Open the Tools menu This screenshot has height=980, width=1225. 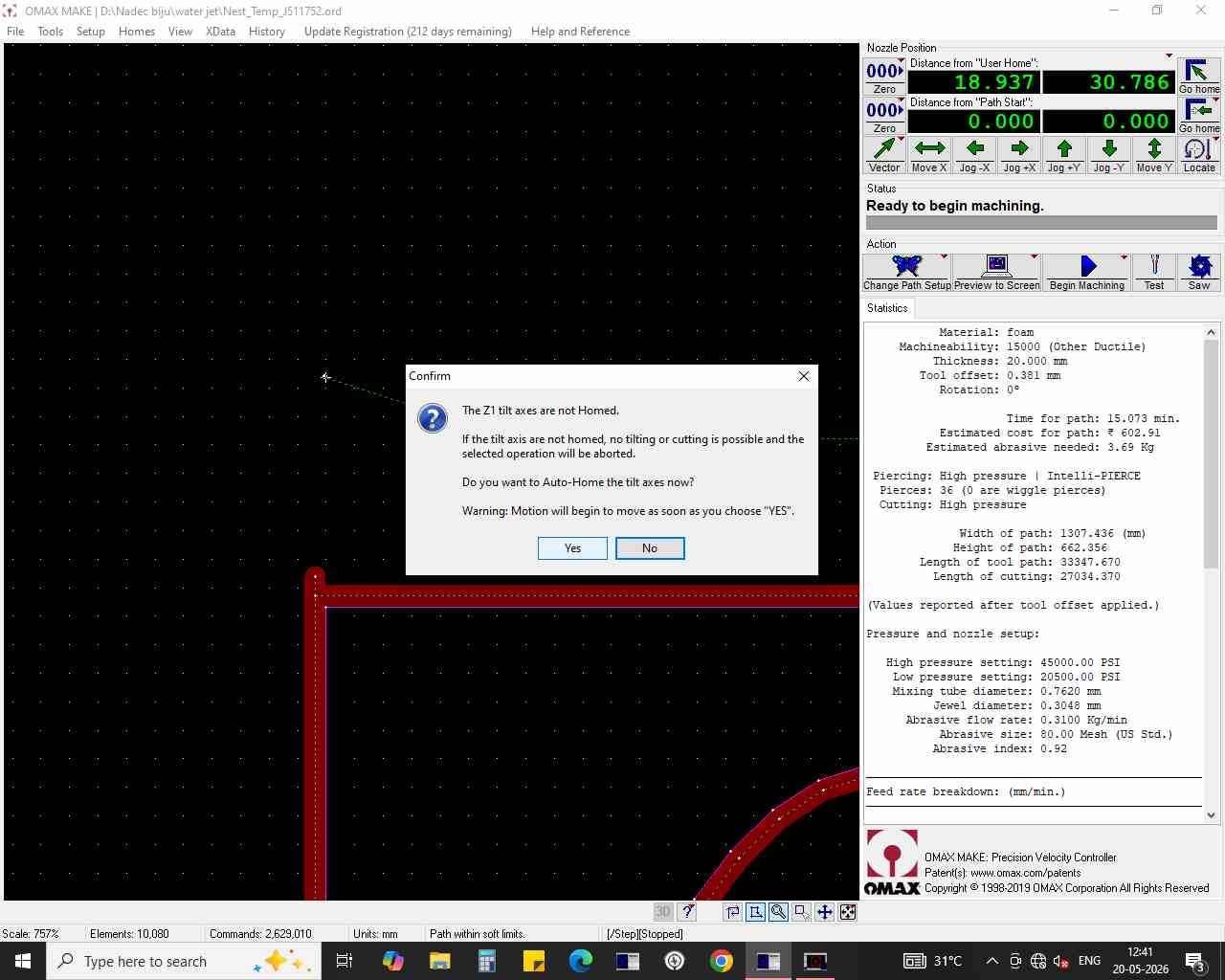(x=51, y=32)
